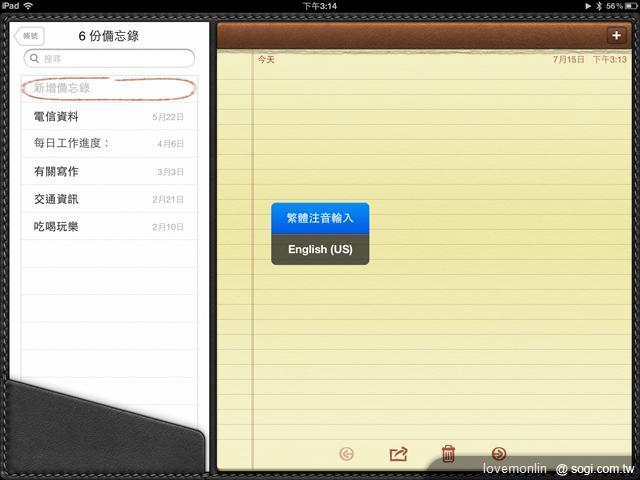Image resolution: width=640 pixels, height=480 pixels.
Task: Go to the previous note with left arrow
Action: point(346,453)
